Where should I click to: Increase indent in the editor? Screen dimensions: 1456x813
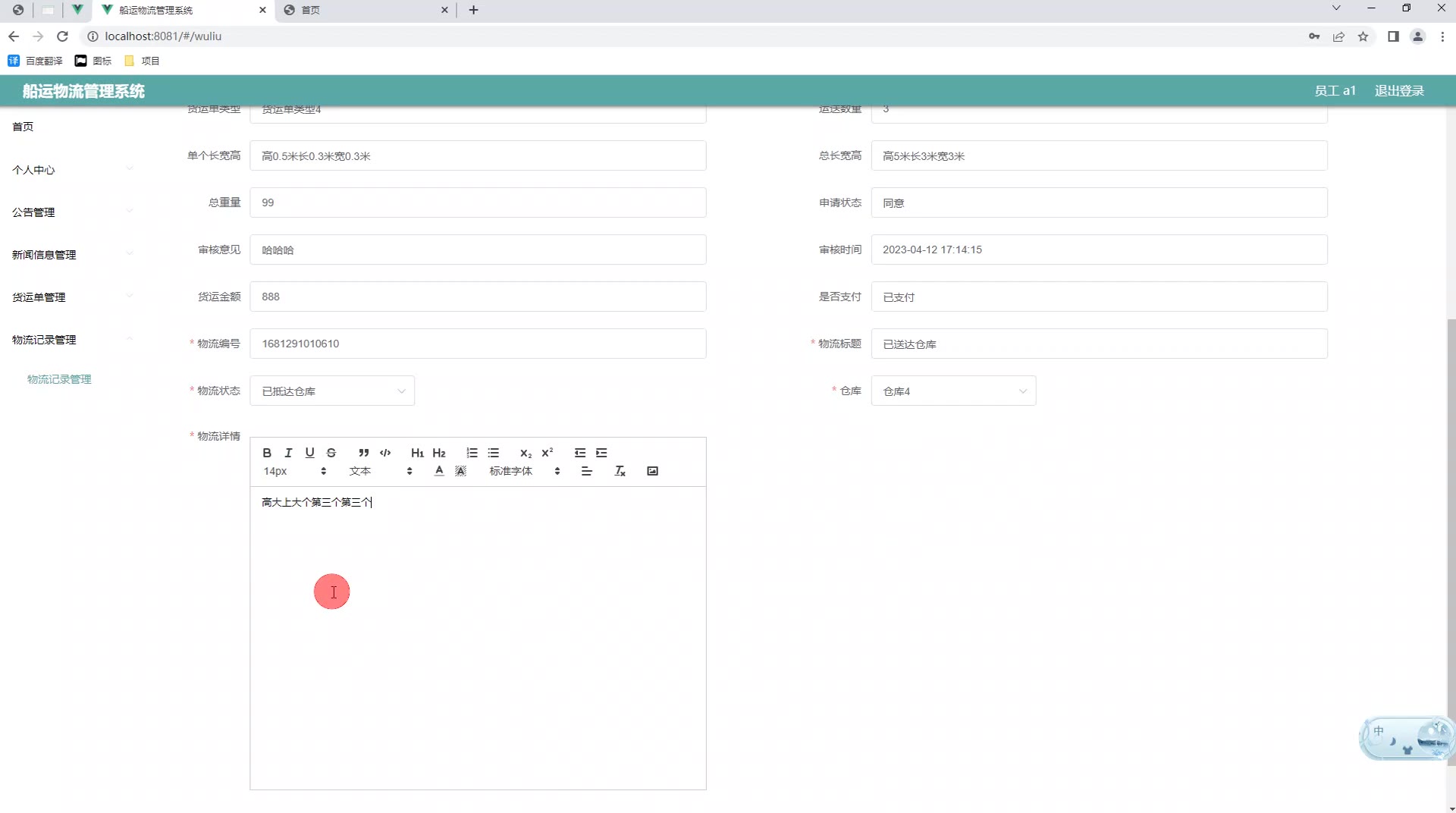pos(601,453)
